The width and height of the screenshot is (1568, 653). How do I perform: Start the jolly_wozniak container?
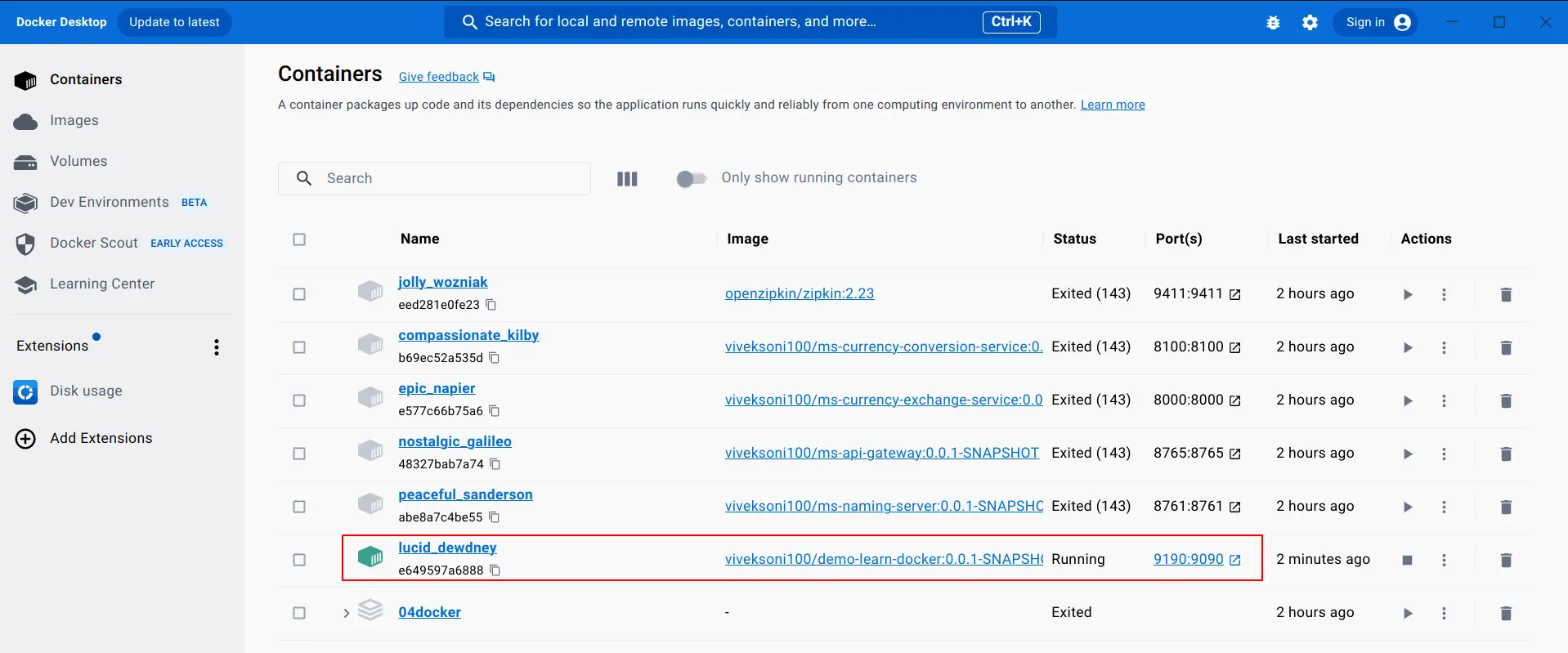coord(1408,294)
